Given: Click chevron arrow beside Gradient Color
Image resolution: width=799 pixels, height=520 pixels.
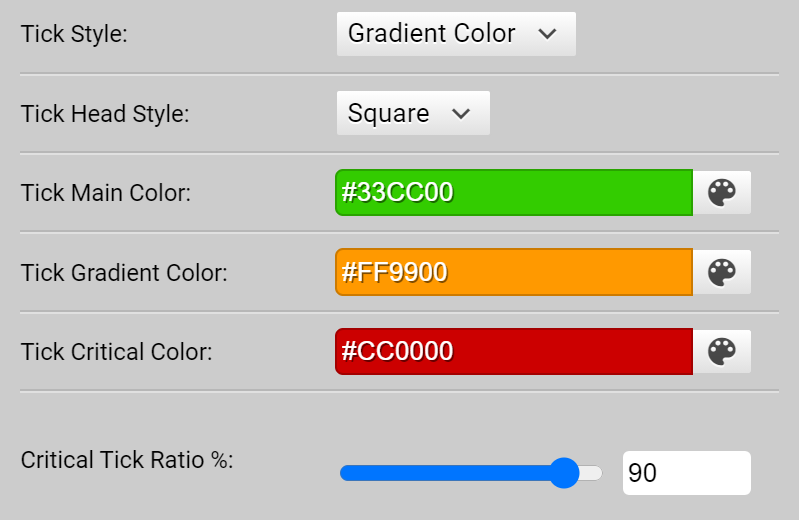Looking at the screenshot, I should point(547,34).
